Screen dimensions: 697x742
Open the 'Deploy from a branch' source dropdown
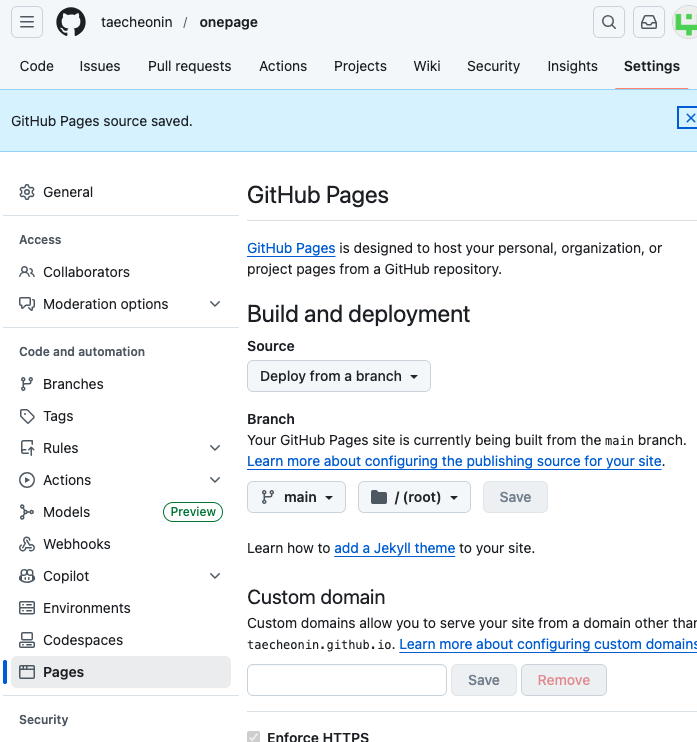point(339,376)
